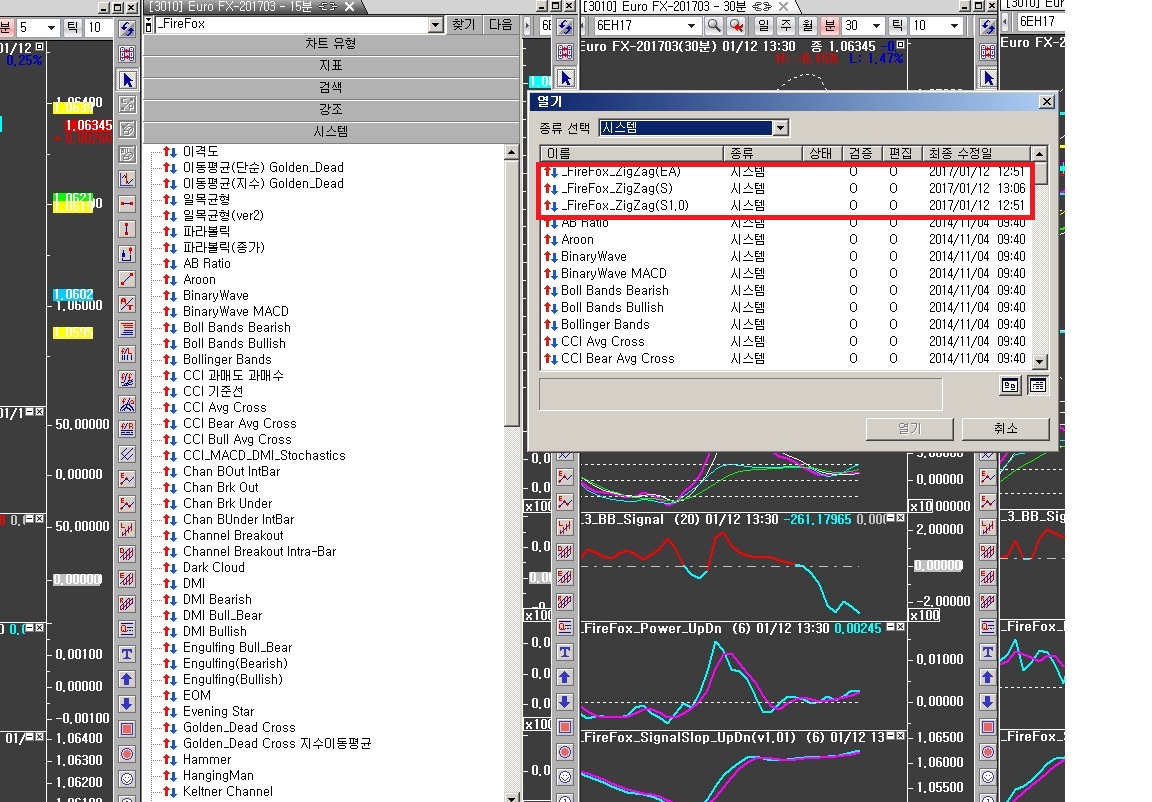Click the dialog list vertical scrollbar down arrow
The width and height of the screenshot is (1152, 802).
click(x=1040, y=362)
